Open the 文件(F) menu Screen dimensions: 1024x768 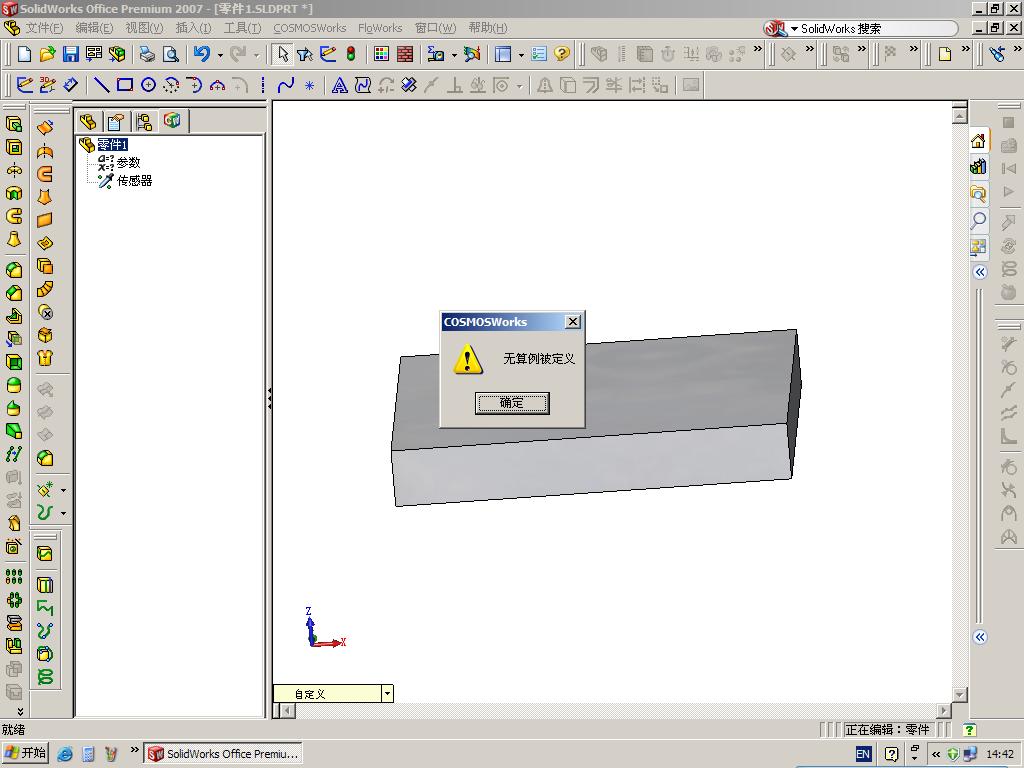point(44,28)
